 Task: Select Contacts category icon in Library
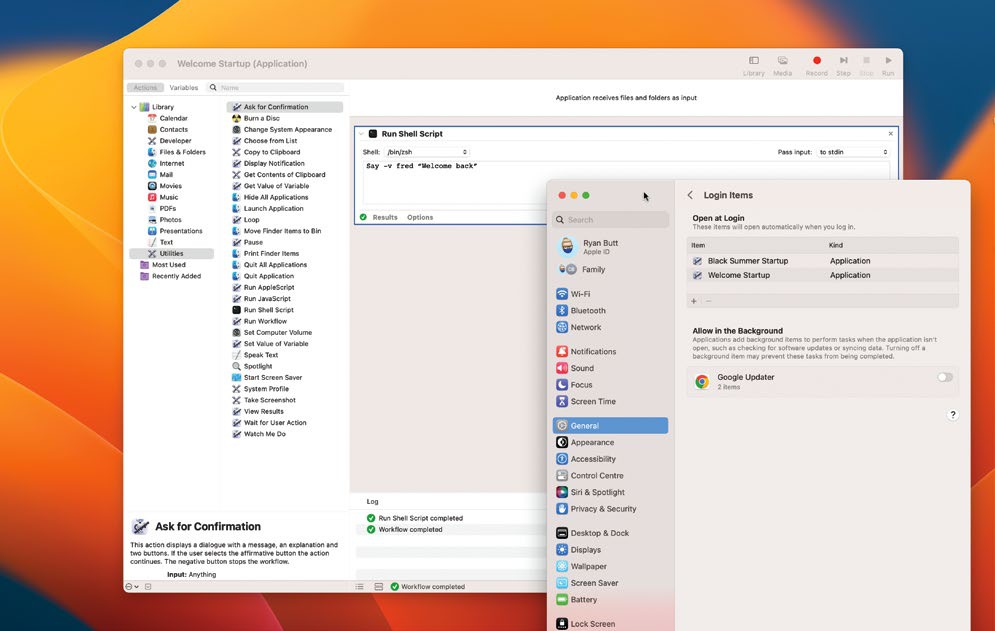point(152,130)
